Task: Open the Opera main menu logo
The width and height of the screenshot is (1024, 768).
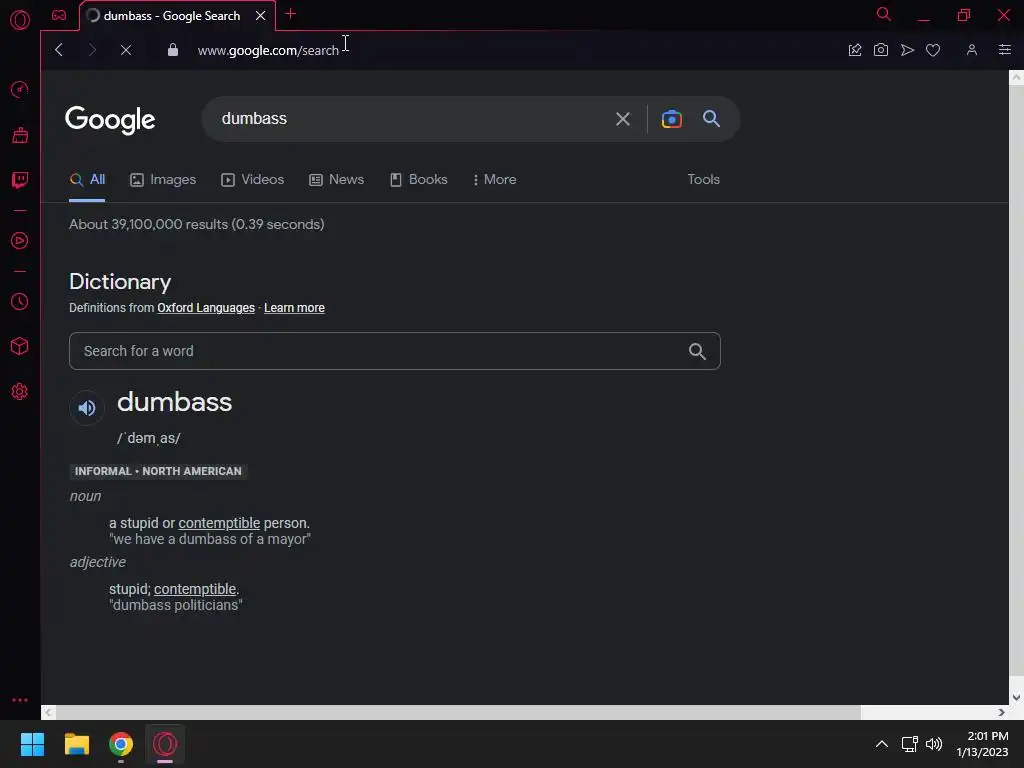Action: pyautogui.click(x=20, y=20)
